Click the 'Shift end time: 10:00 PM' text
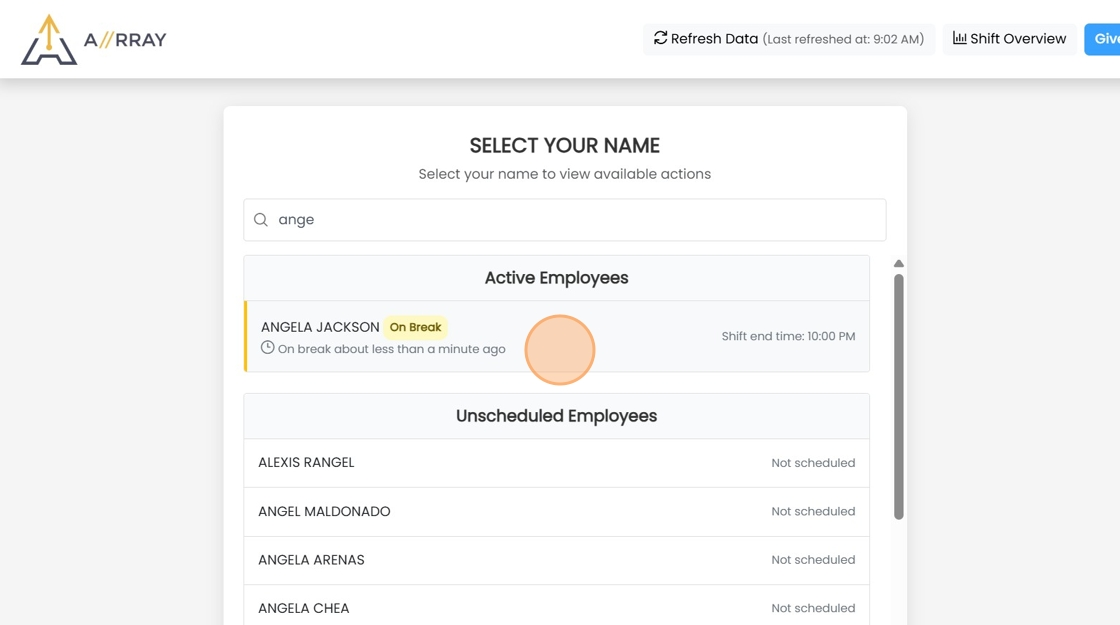This screenshot has width=1120, height=625. click(788, 336)
